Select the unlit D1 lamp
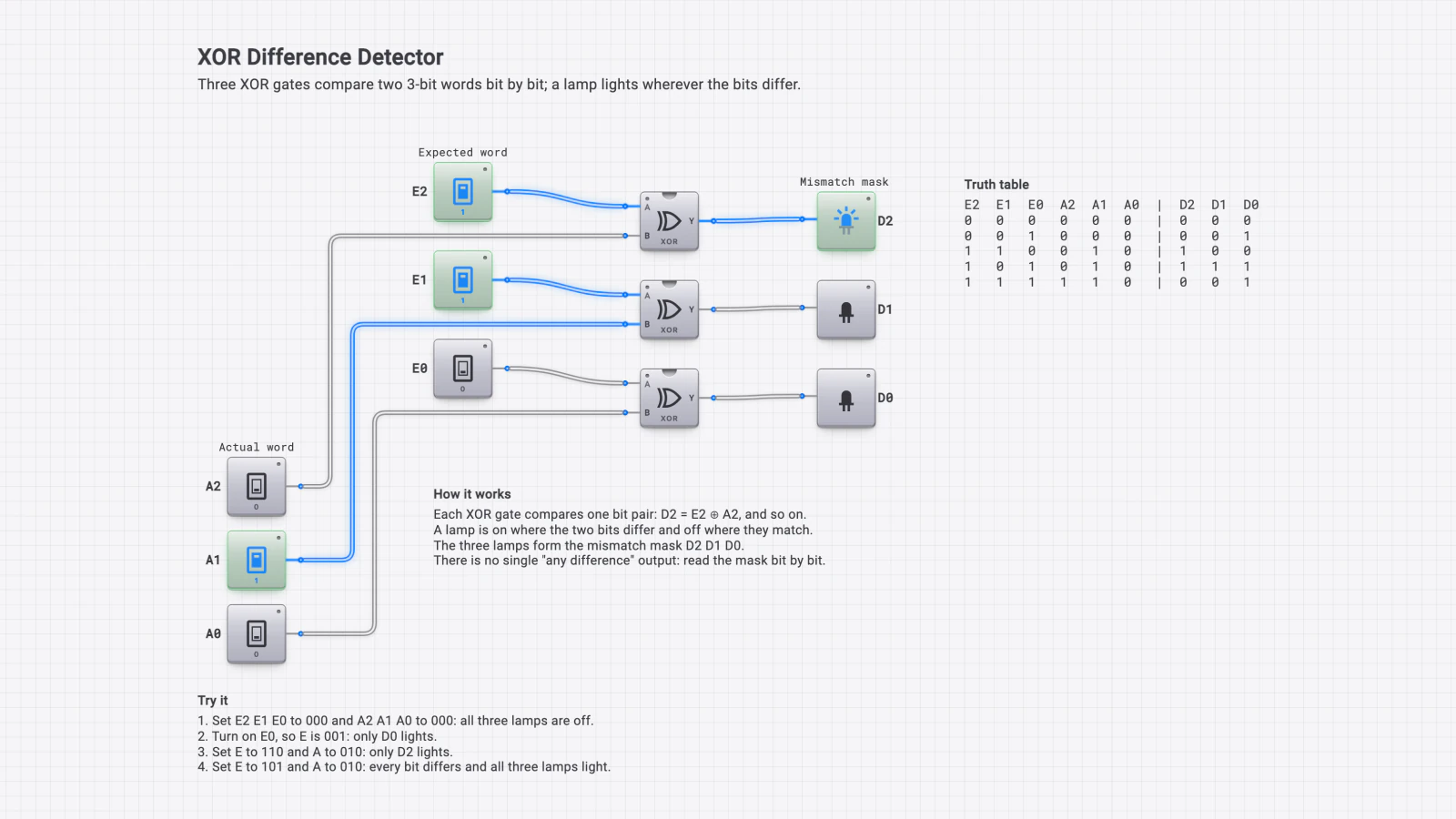 (x=846, y=309)
